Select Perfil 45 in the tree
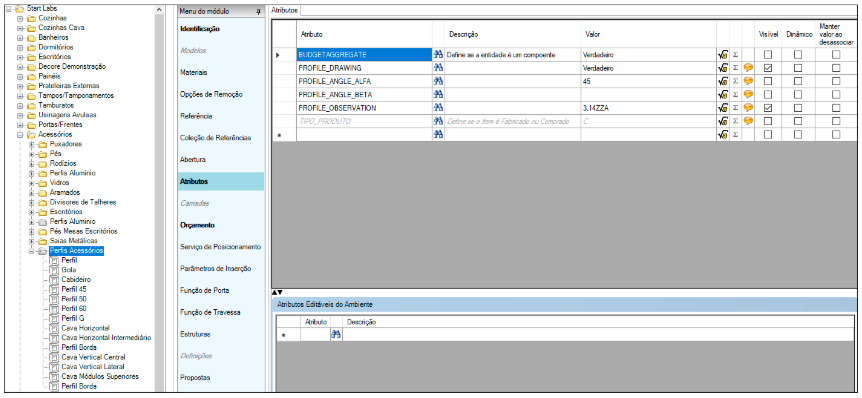 pos(74,289)
